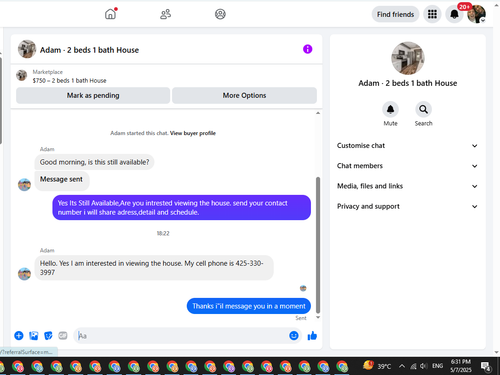This screenshot has width=500, height=375.
Task: Click the taskbar network icon
Action: click(413, 366)
